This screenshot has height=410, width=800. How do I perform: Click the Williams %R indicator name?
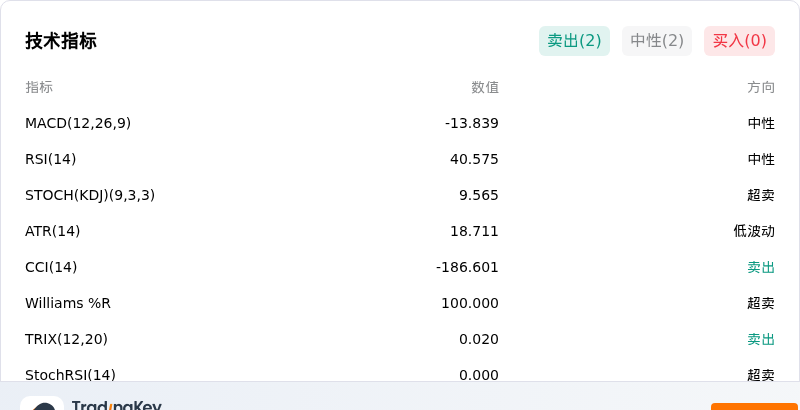point(68,303)
